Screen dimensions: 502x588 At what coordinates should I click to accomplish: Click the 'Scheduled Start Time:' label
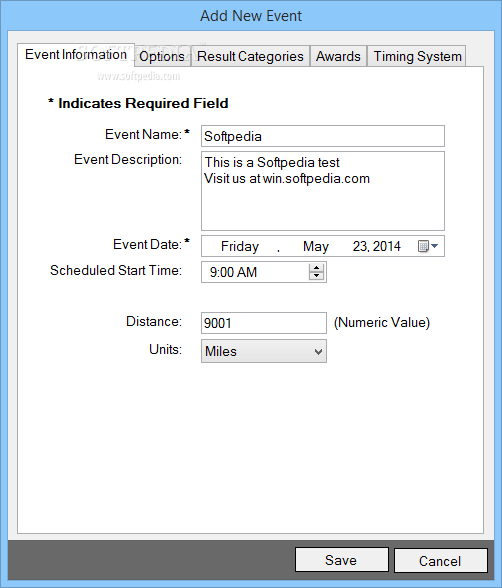(x=116, y=270)
